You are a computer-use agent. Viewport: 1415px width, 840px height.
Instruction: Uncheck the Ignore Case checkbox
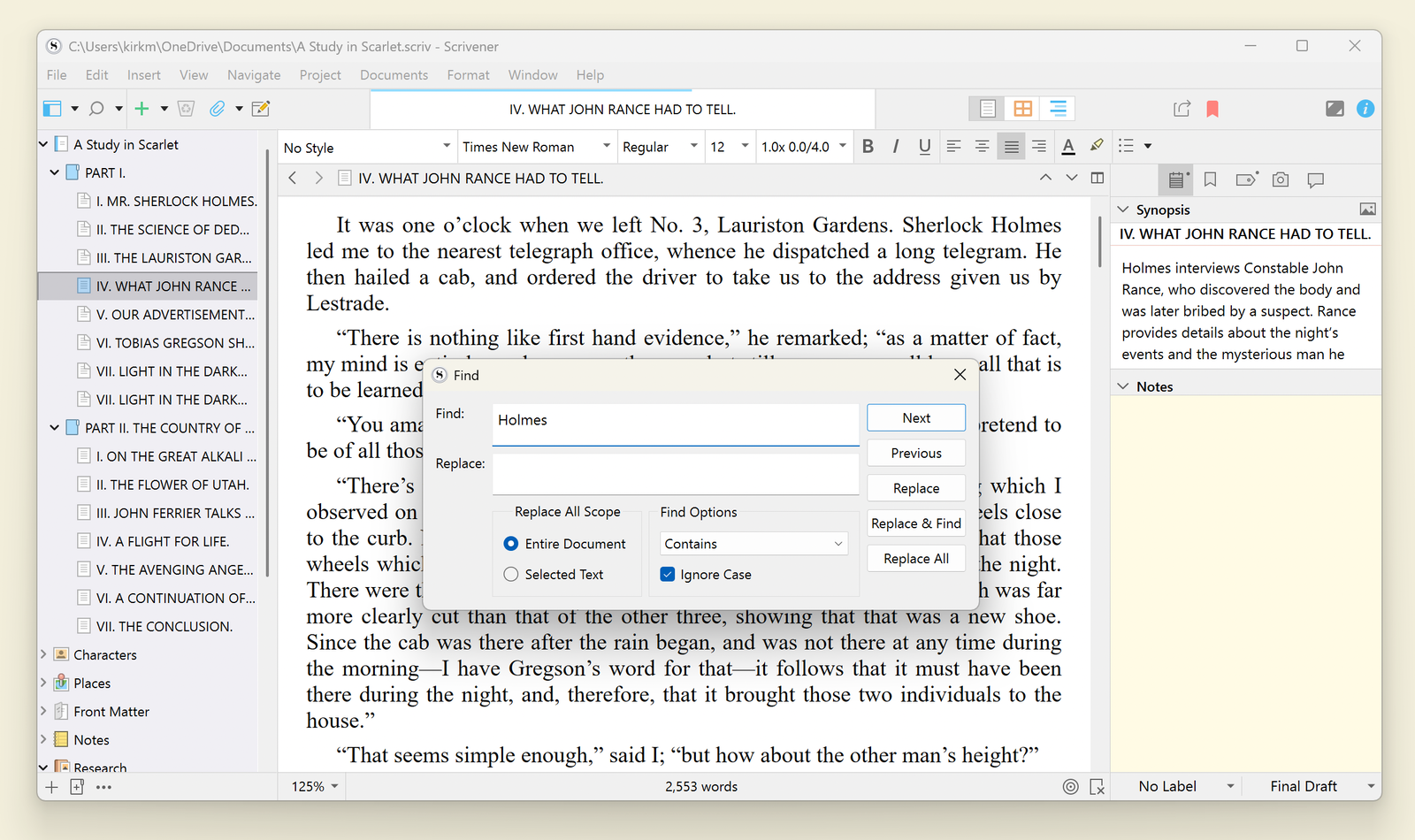pyautogui.click(x=668, y=575)
